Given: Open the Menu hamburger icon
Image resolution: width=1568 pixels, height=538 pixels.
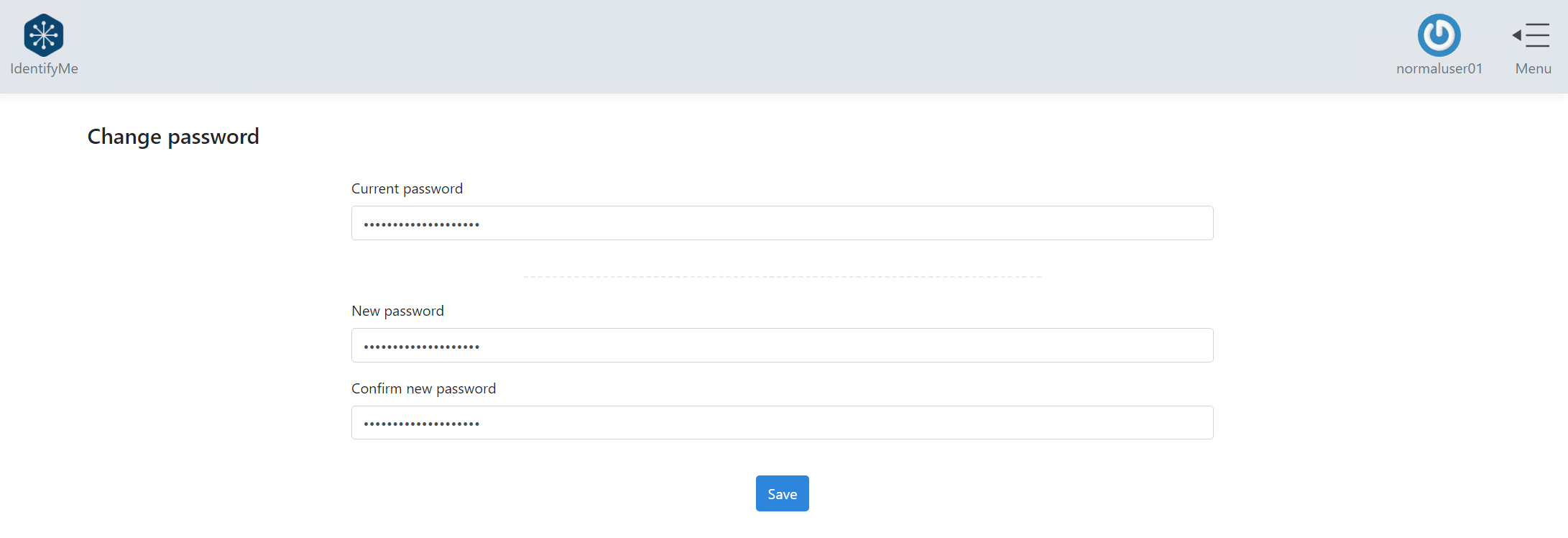Looking at the screenshot, I should click(x=1536, y=35).
